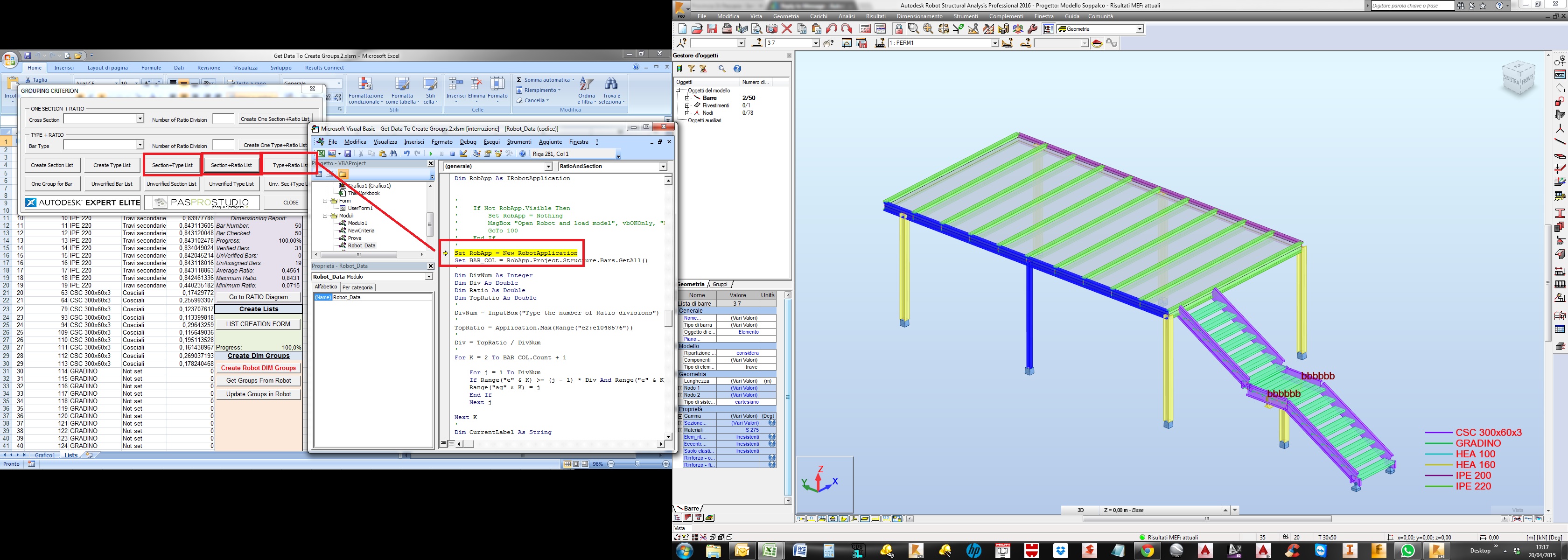Click Formattazione condizionale in Excel ribbon
The height and width of the screenshot is (560, 1568).
pos(365,91)
